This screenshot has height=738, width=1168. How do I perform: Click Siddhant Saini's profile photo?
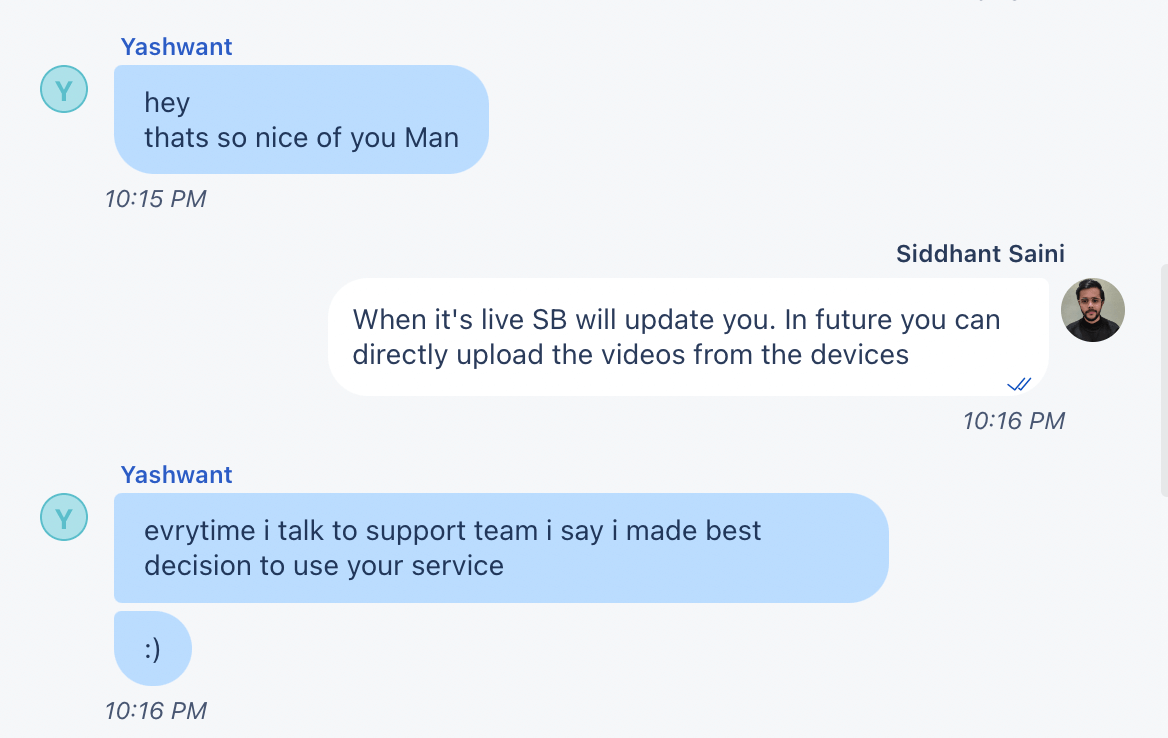tap(1092, 310)
